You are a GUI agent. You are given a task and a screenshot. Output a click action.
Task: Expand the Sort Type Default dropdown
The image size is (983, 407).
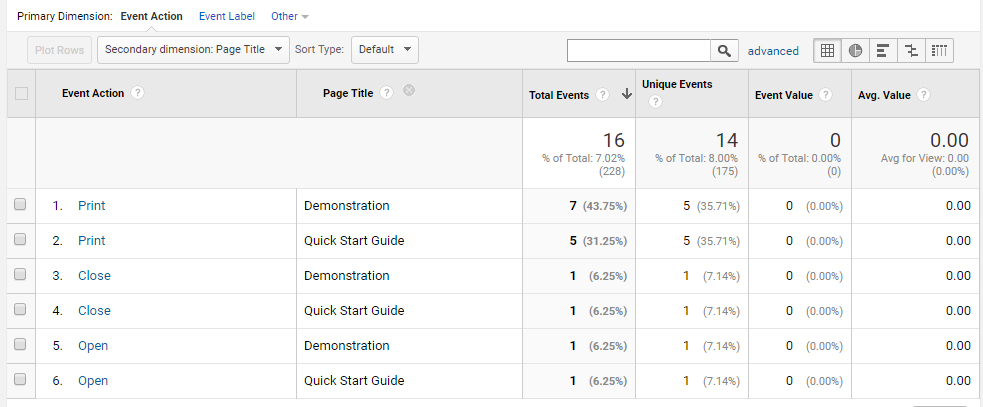(x=384, y=49)
